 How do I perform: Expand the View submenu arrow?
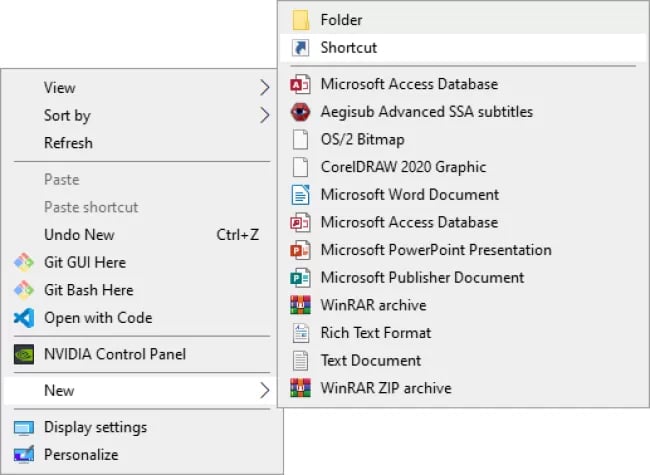tap(264, 88)
